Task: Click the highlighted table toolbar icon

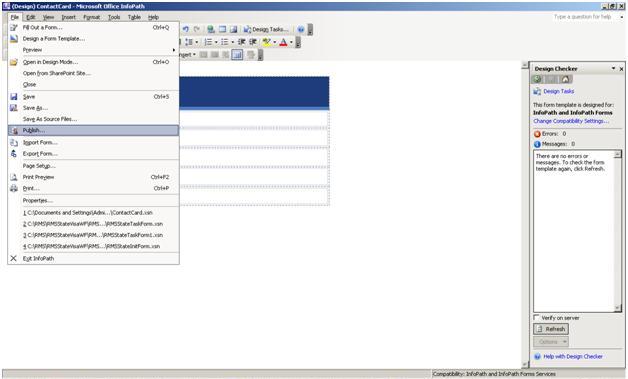Action: pos(237,54)
